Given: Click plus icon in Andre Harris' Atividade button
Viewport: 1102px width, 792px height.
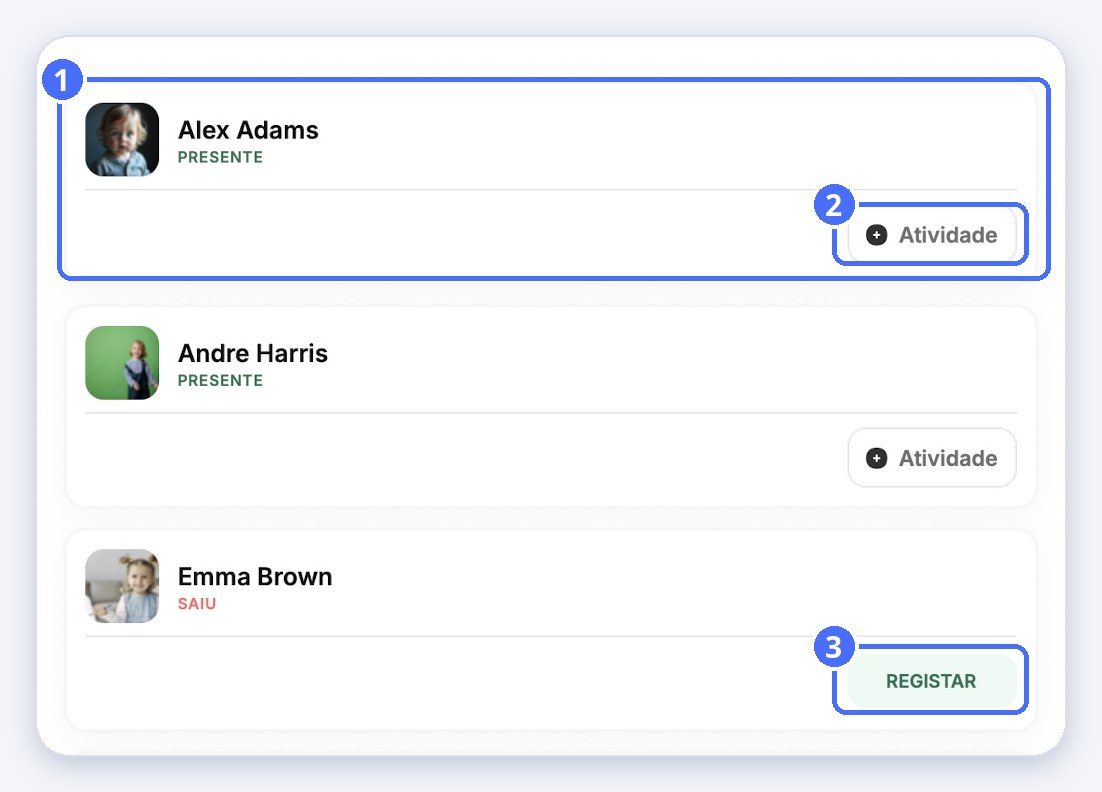Looking at the screenshot, I should (876, 458).
